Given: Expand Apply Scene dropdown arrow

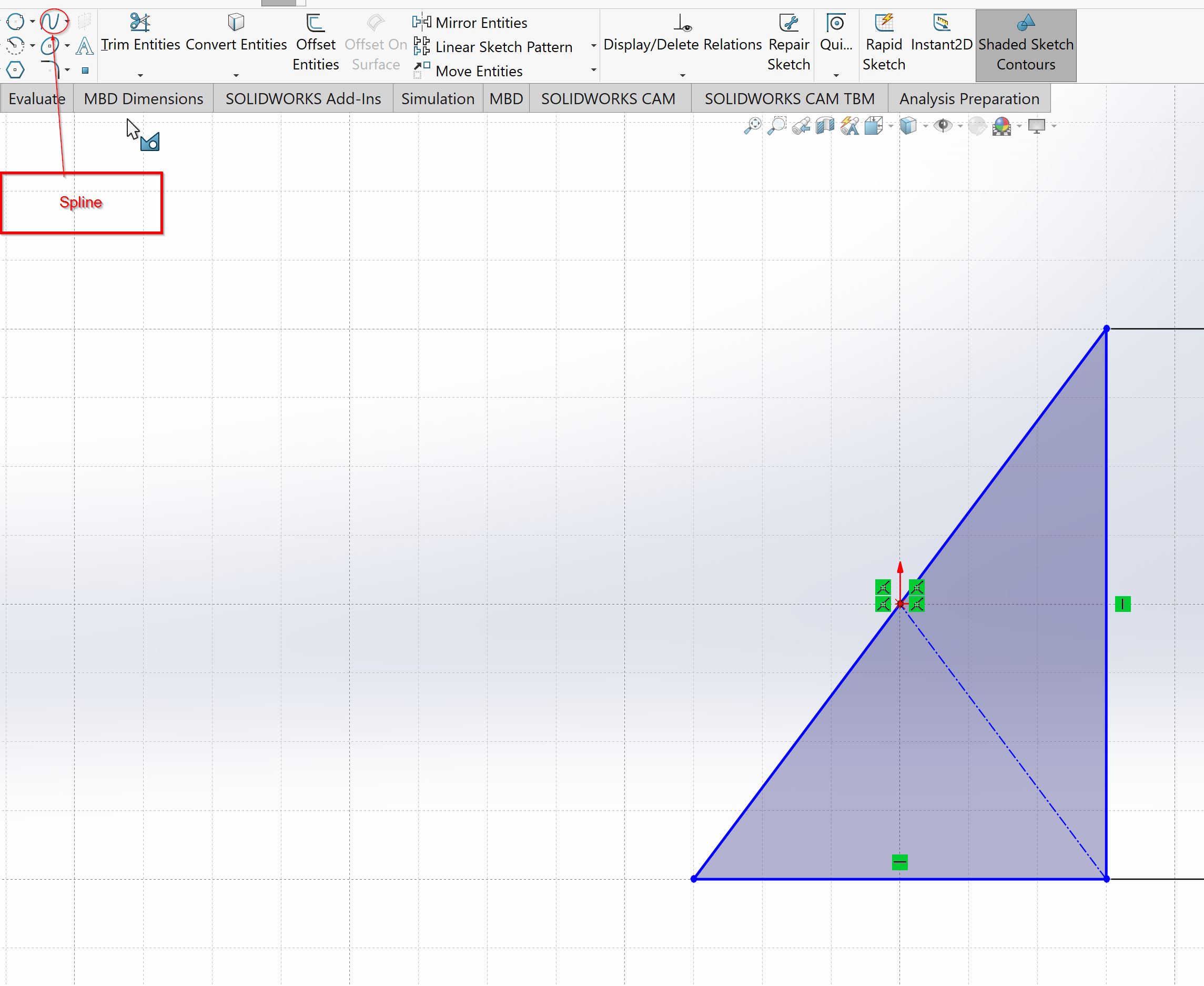Looking at the screenshot, I should (1019, 126).
